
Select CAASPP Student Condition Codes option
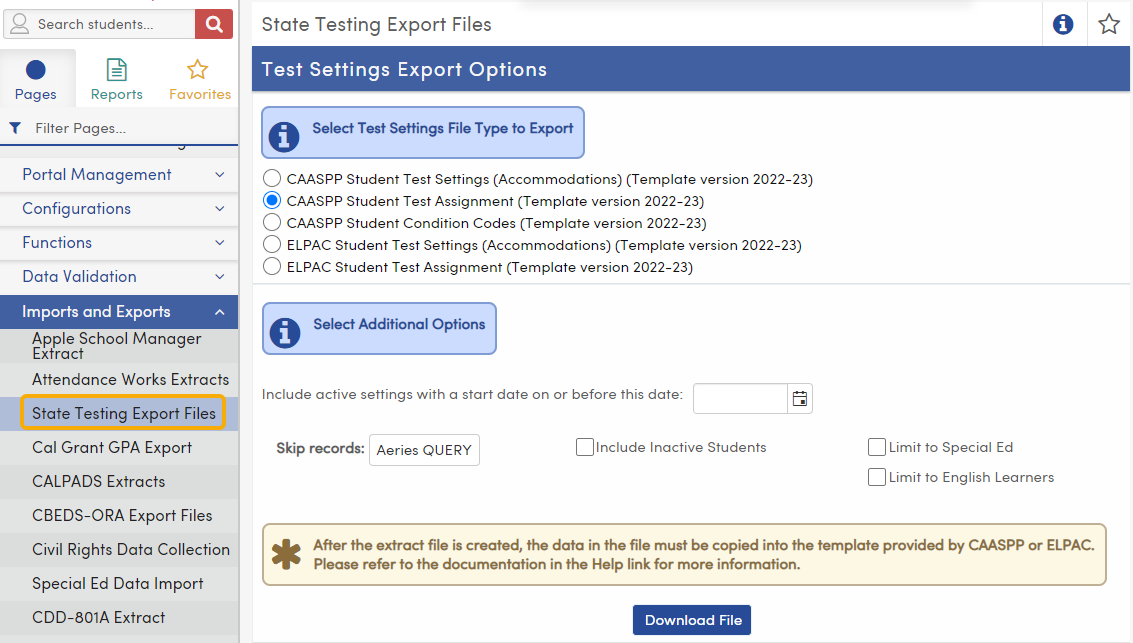click(x=271, y=222)
